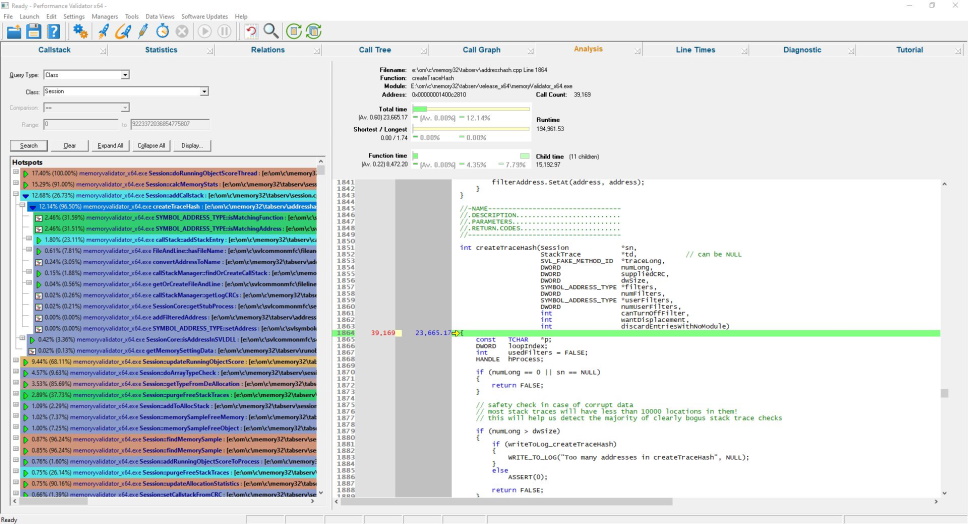Expand the SessionCore::isAddressInSVLDLL tree node
This screenshot has width=968, height=524.
22,338
